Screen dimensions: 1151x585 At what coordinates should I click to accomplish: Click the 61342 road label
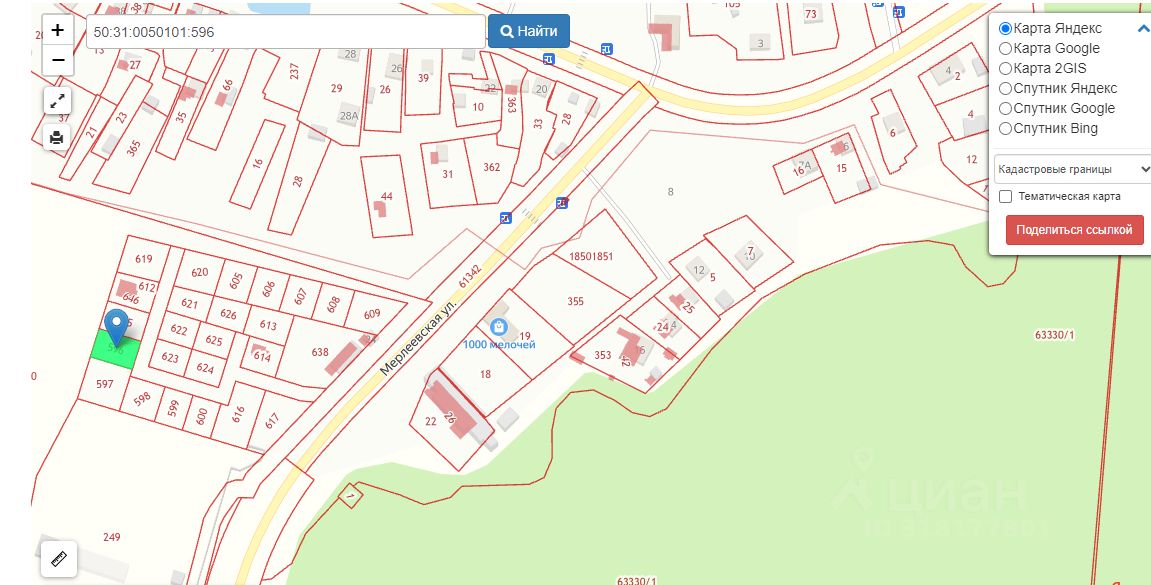click(x=468, y=276)
